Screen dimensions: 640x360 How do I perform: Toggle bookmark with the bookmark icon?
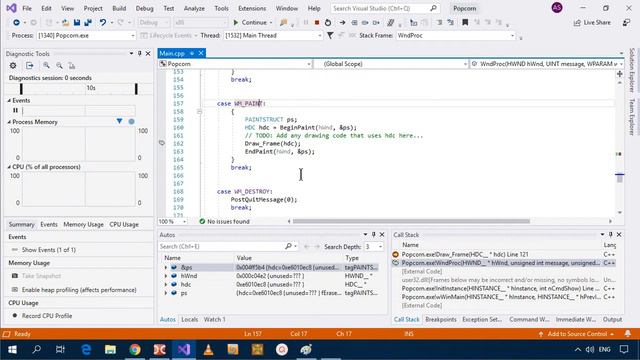(465, 23)
